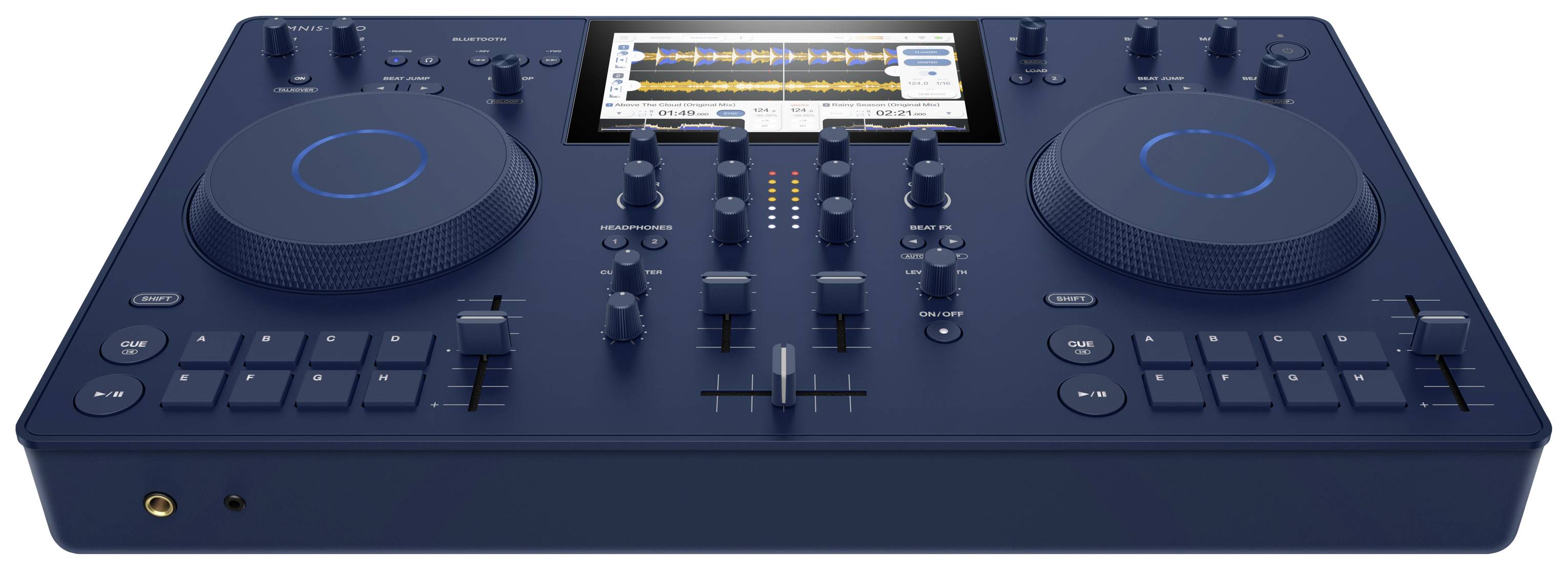This screenshot has height=570, width=1568.
Task: Select the WAVEFORM tab
Action: coord(704,38)
